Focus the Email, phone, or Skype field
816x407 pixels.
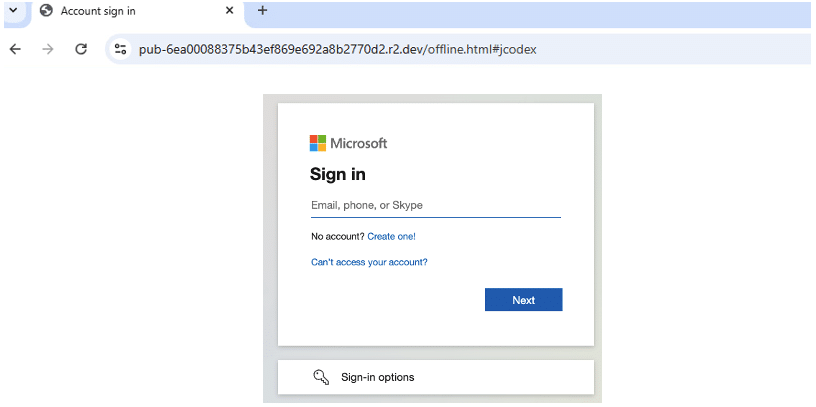click(436, 206)
